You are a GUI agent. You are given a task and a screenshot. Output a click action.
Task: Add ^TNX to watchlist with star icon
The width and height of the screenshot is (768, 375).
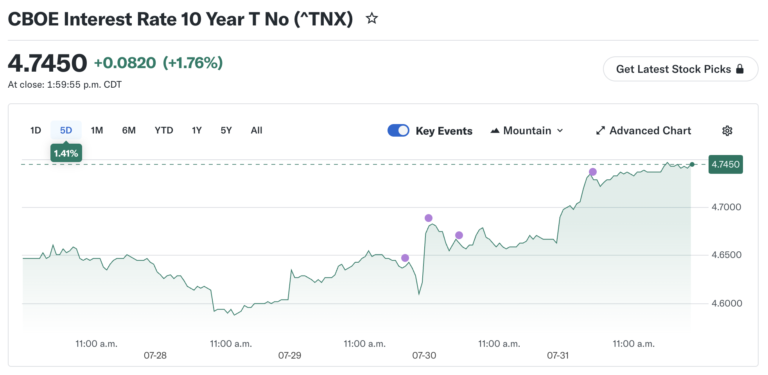click(x=372, y=19)
